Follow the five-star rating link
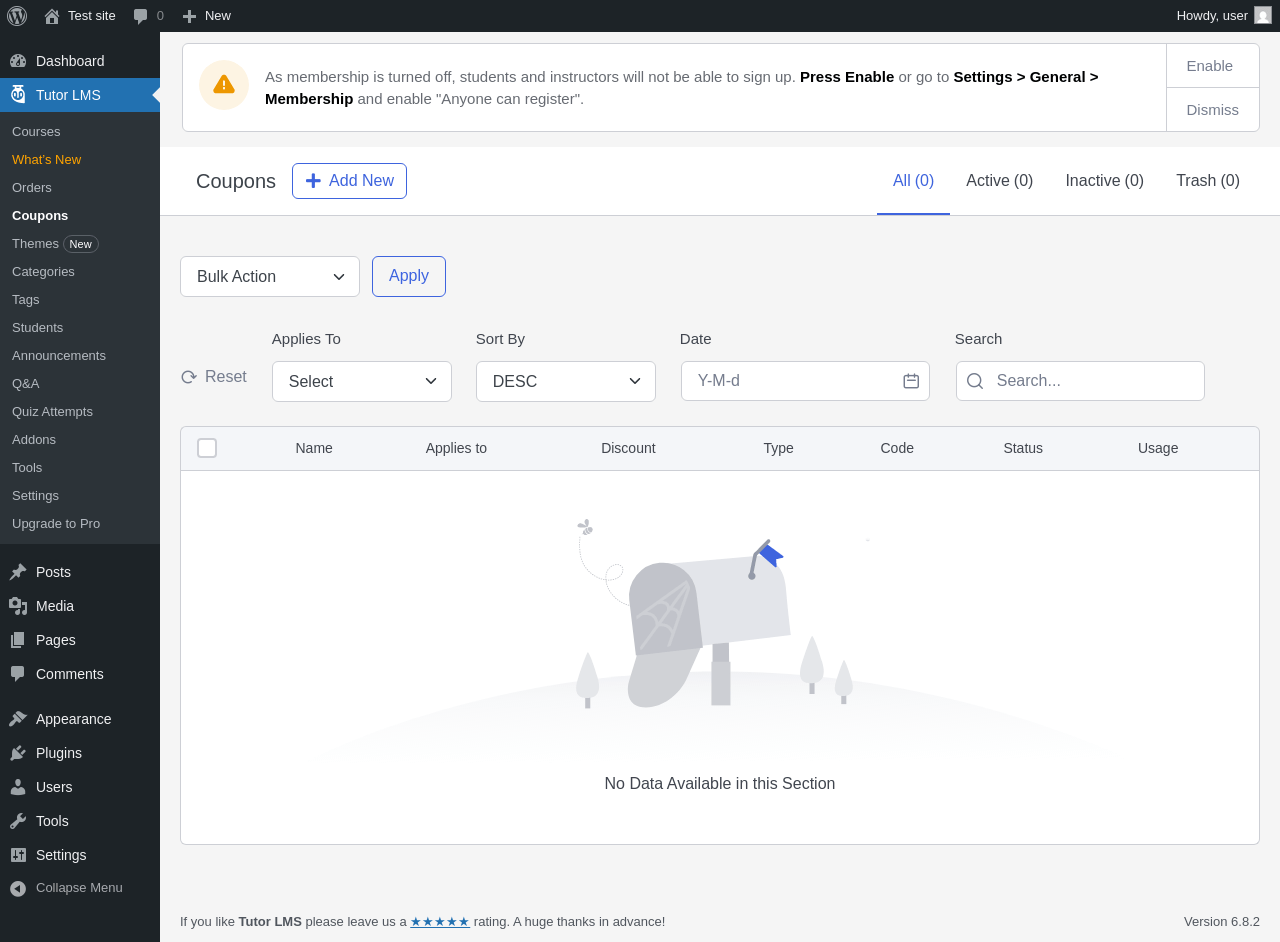Screen dimensions: 1280x942 coord(440,922)
